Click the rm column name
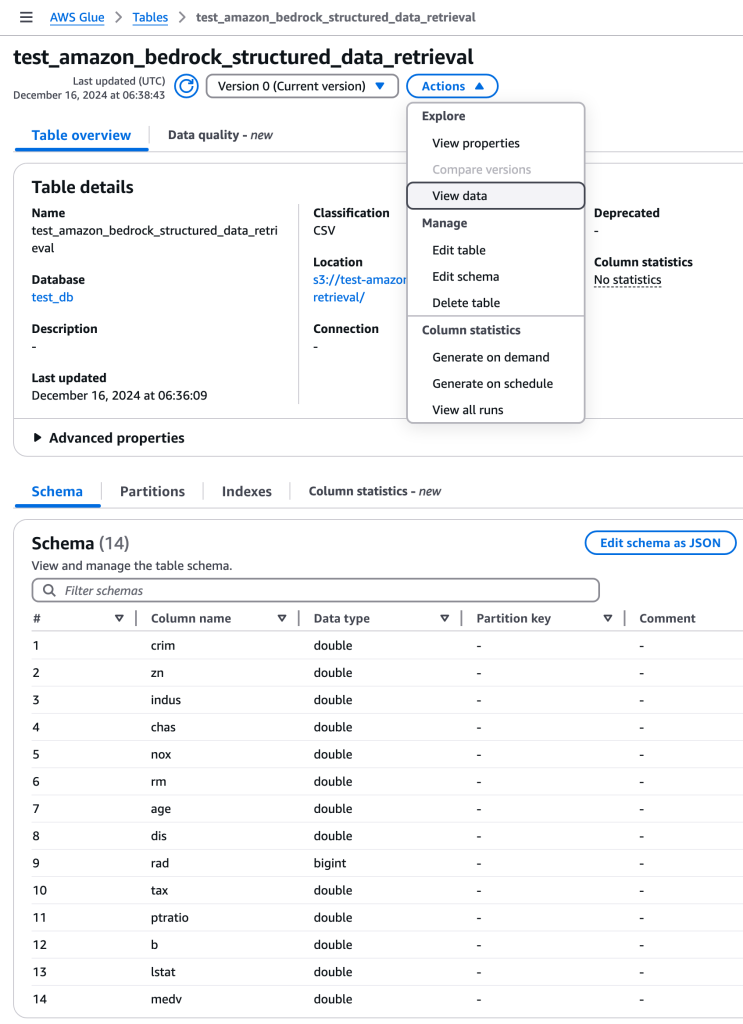Image resolution: width=743 pixels, height=1024 pixels. coord(159,782)
